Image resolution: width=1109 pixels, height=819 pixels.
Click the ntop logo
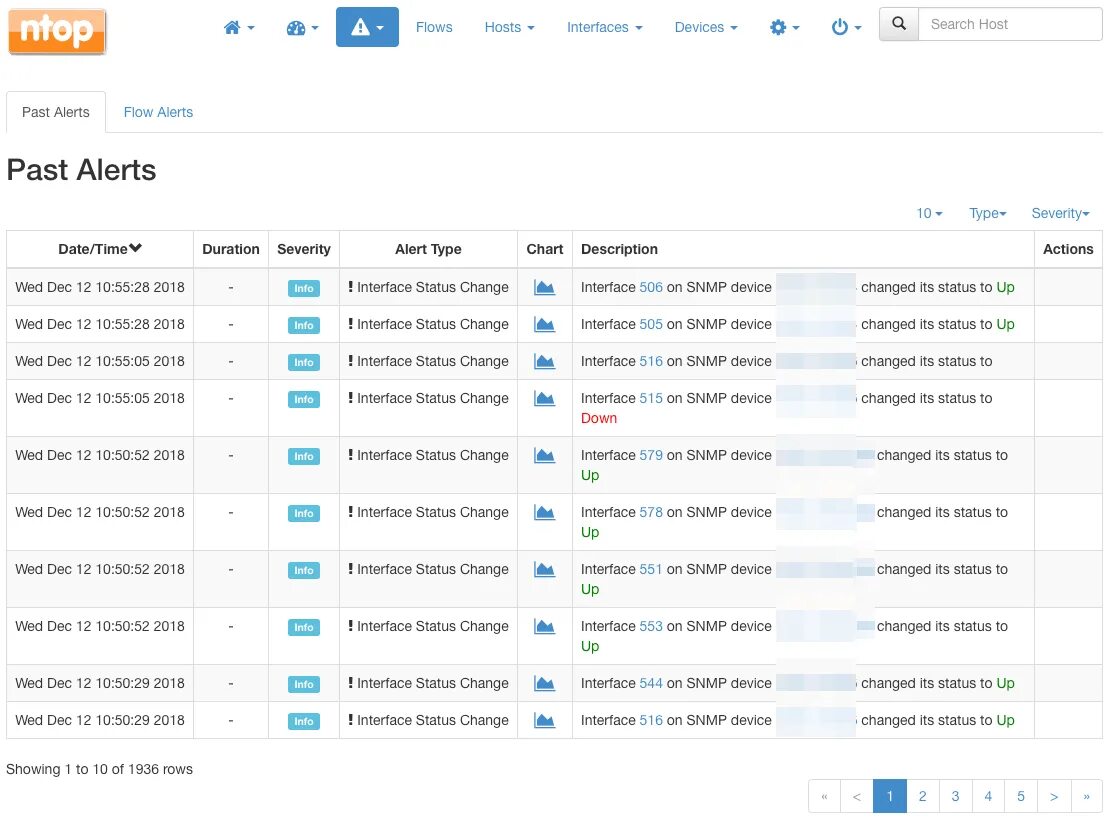(x=57, y=31)
